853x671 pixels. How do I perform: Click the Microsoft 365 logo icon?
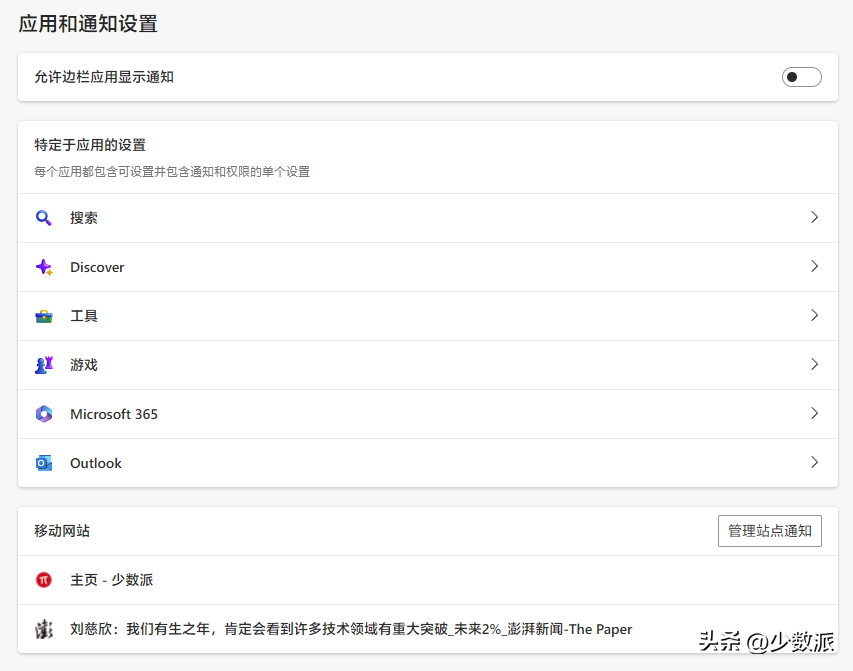pos(44,414)
